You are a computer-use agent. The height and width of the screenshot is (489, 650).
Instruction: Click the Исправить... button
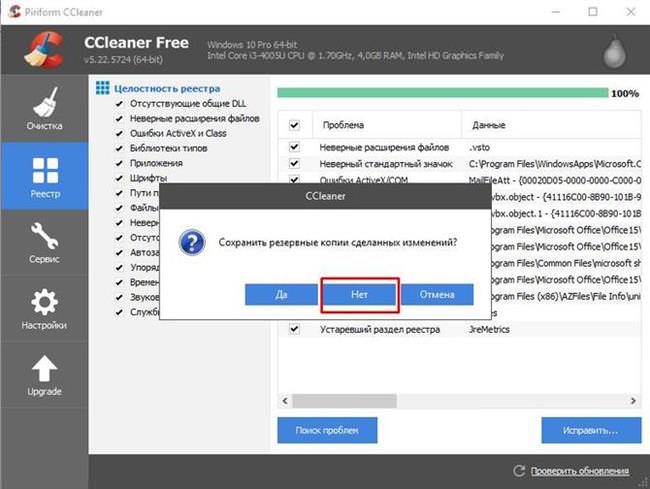tap(591, 430)
